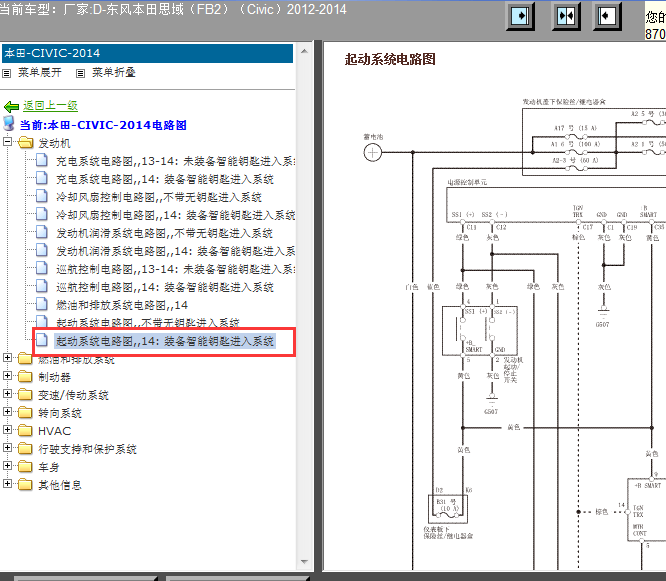Click the 菜单折叠 menu collapse icon
Viewport: 666px width, 581px height.
pos(80,73)
